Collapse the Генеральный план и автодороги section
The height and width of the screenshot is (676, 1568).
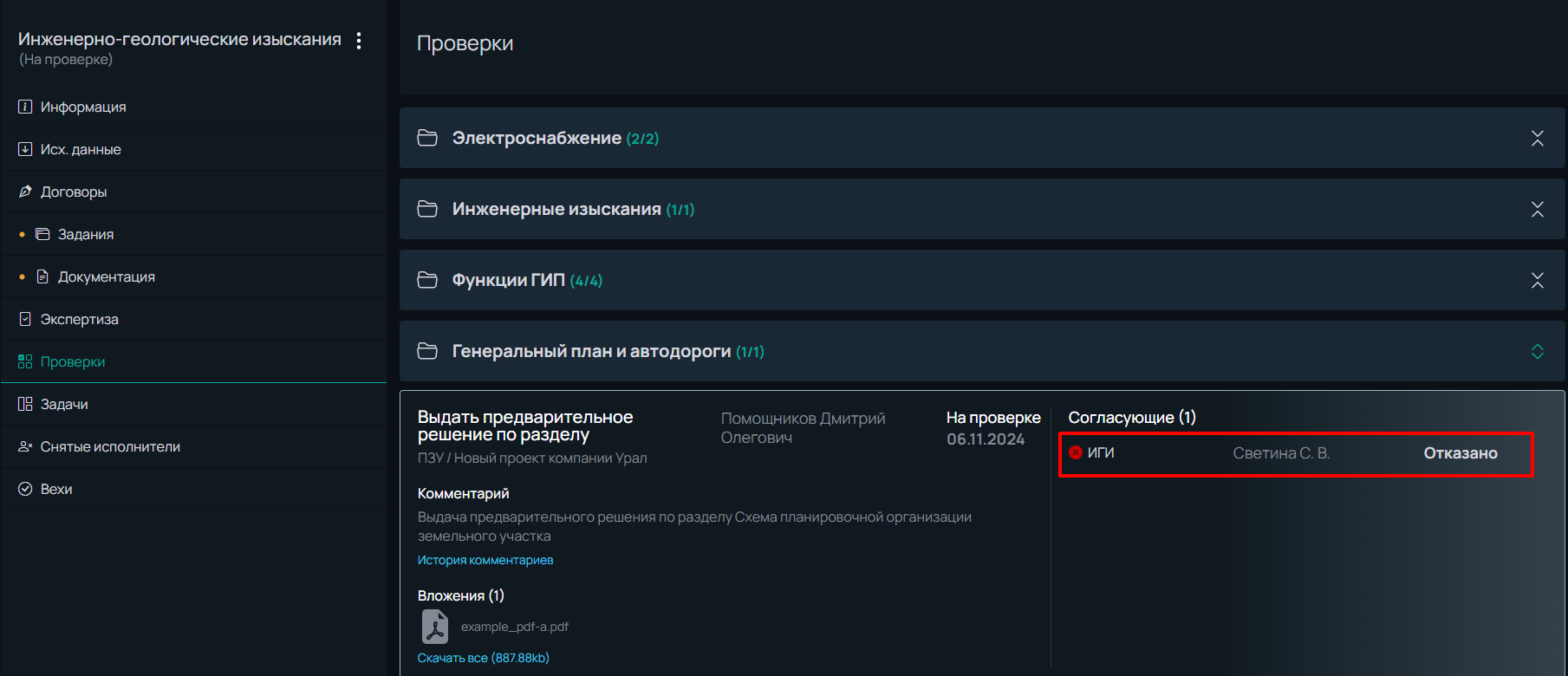coord(1538,351)
